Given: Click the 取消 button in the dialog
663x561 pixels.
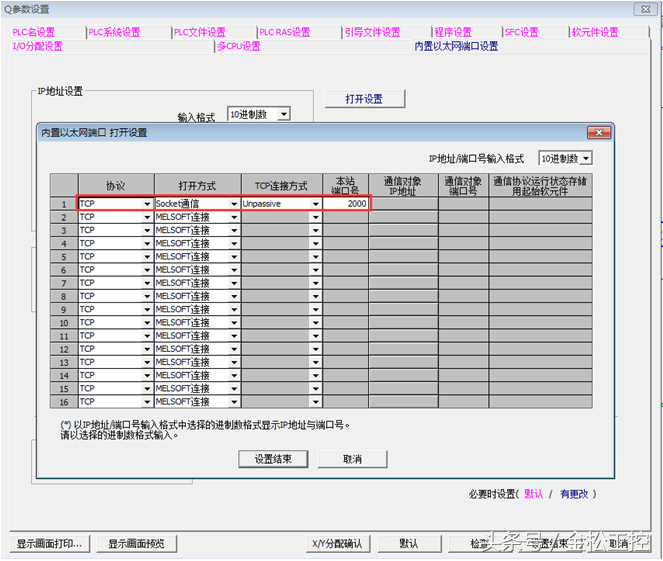Looking at the screenshot, I should 352,459.
